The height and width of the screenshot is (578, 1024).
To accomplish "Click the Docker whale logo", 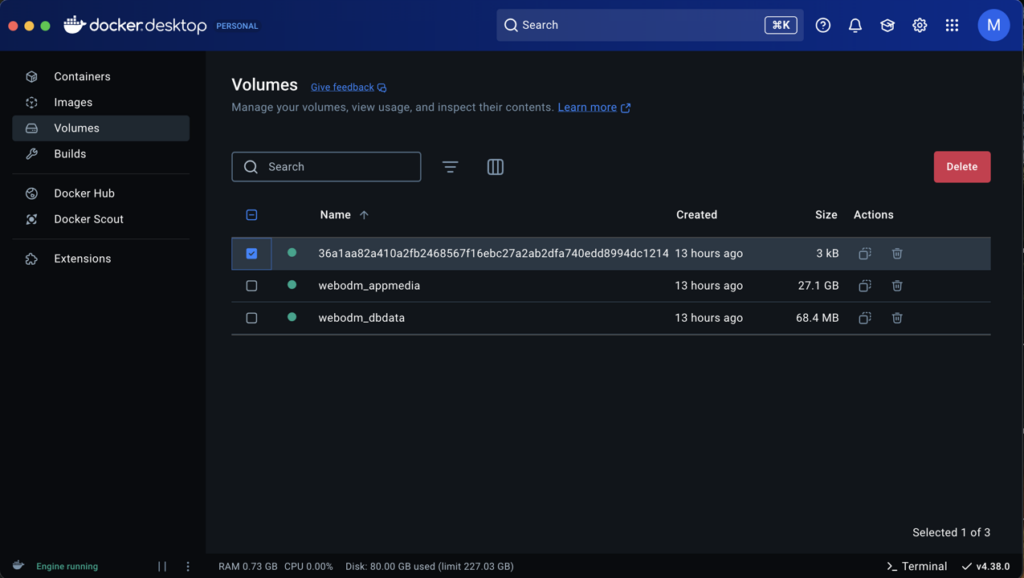I will point(74,25).
